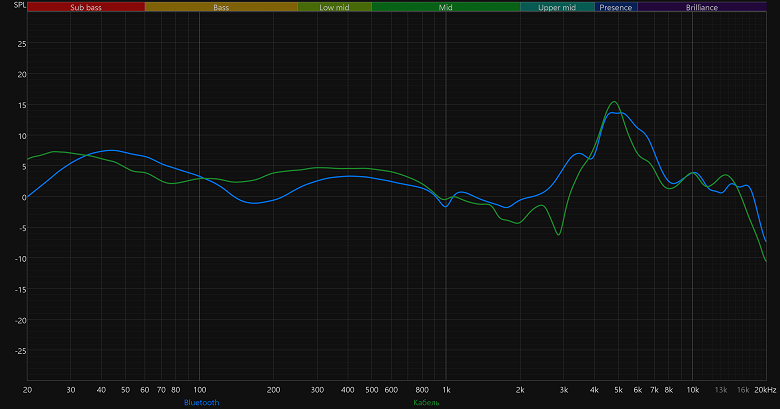This screenshot has width=780, height=409.
Task: Click the green curve dip near 3k
Action: coord(559,234)
